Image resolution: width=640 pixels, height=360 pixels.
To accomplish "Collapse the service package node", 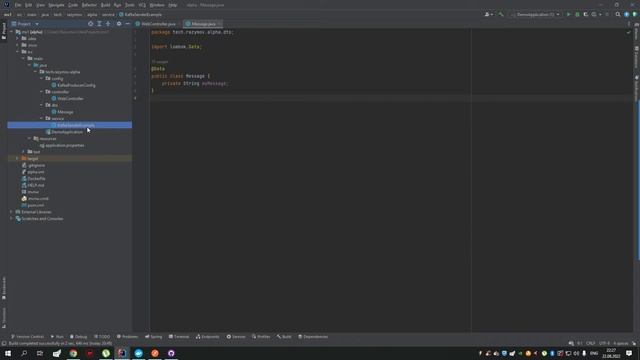I will 42,118.
